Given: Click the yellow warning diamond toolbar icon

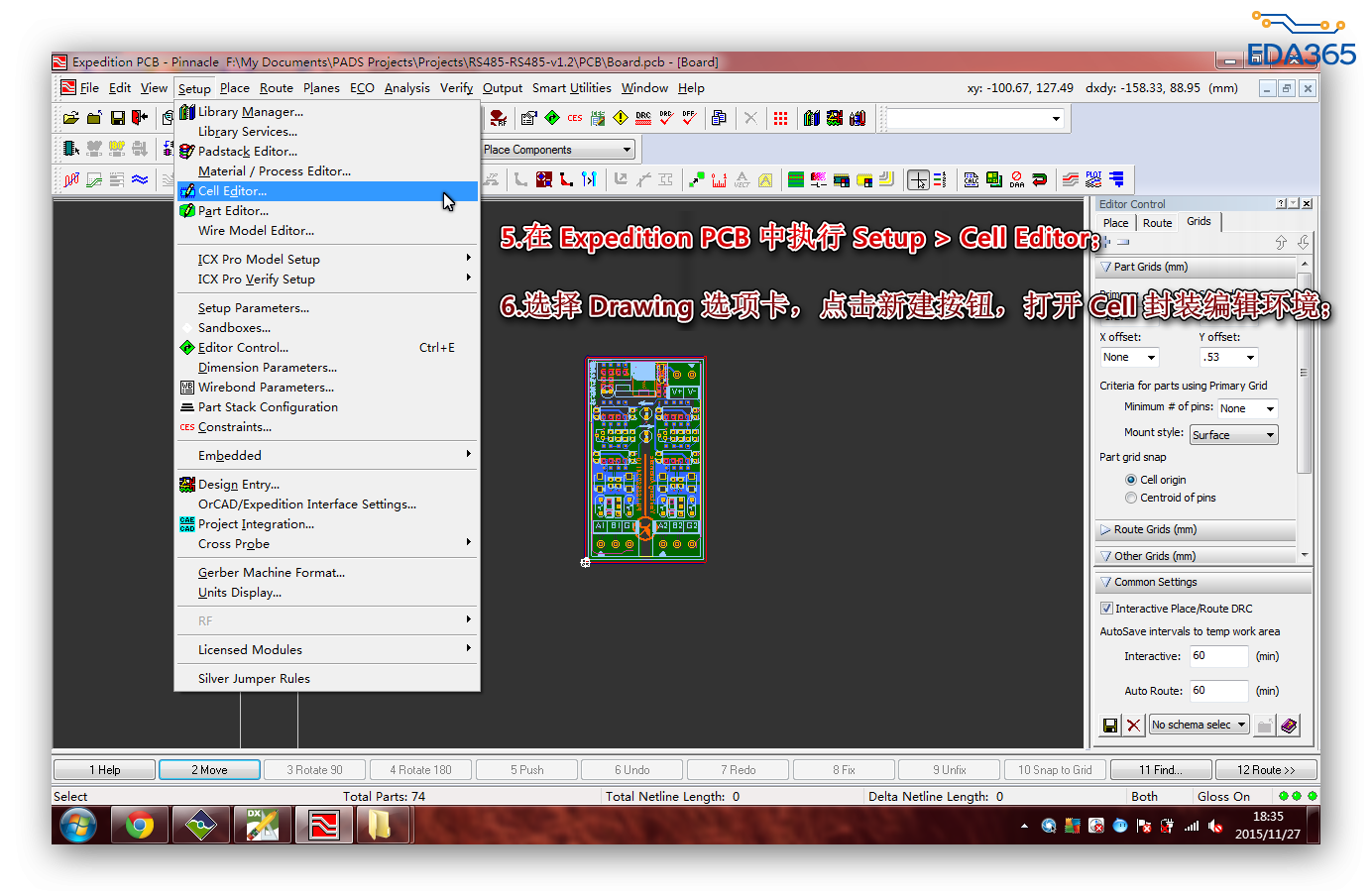Looking at the screenshot, I should point(621,118).
